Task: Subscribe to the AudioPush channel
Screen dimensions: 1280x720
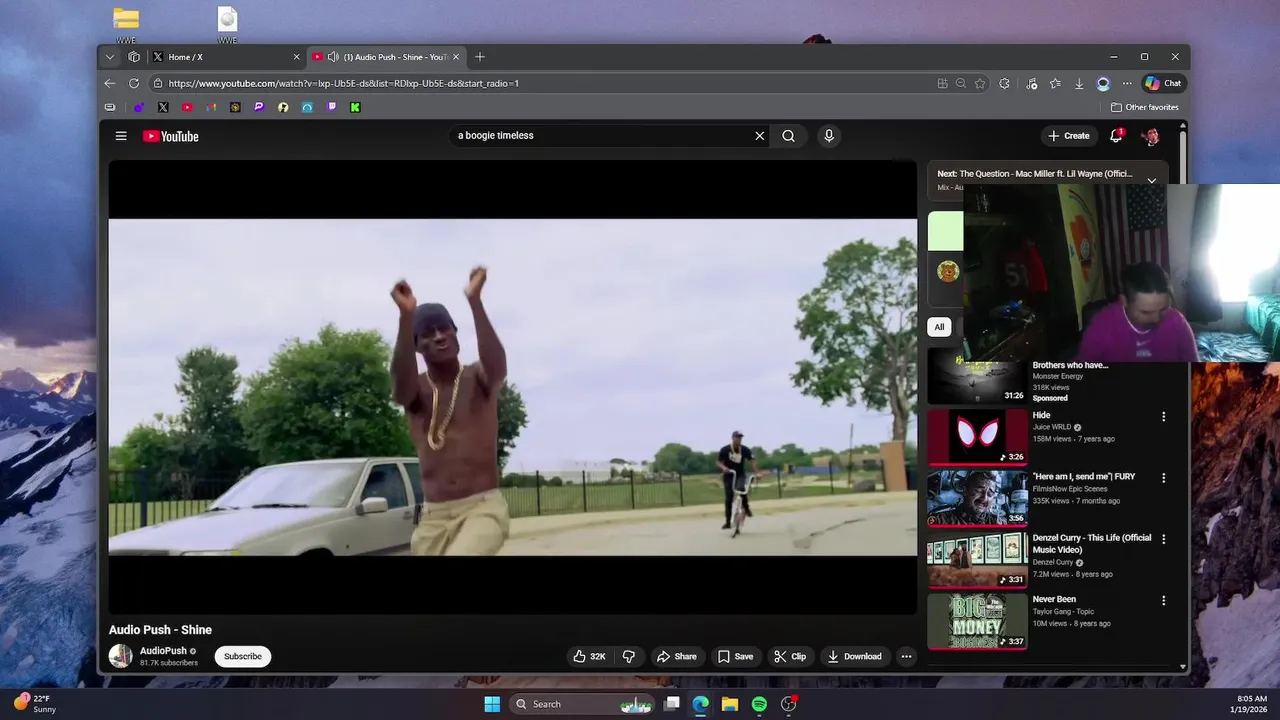Action: tap(243, 657)
